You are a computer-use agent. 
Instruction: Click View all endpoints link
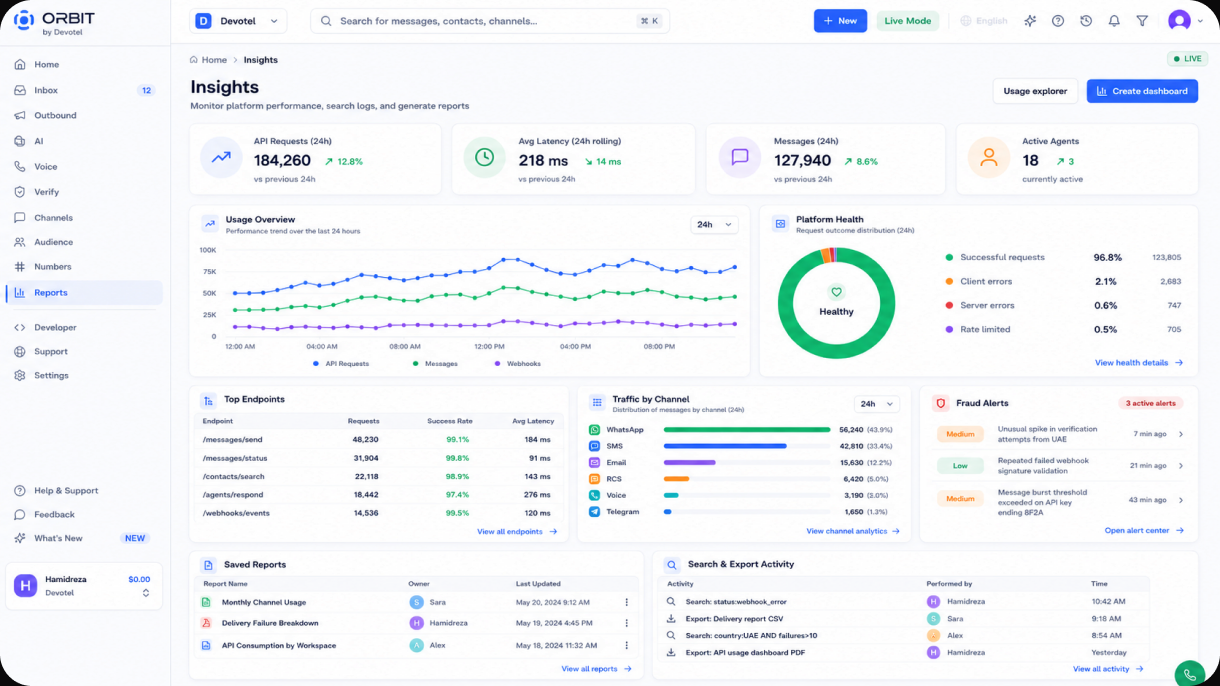[x=517, y=532]
